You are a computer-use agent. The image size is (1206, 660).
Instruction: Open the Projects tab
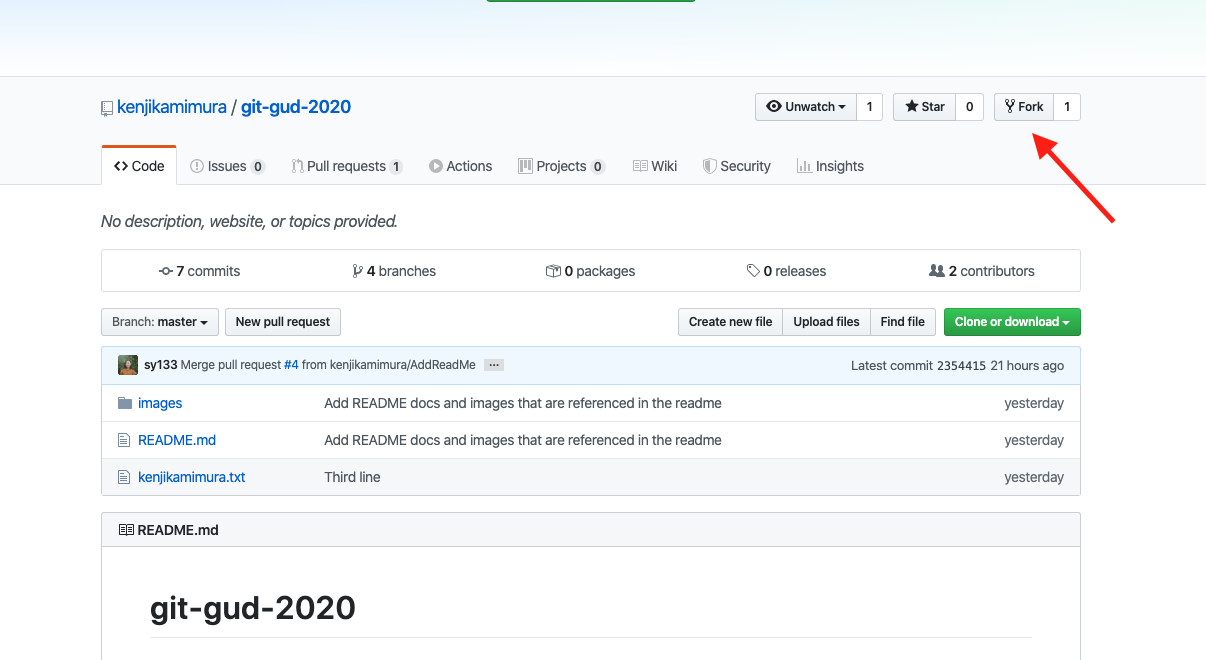[x=561, y=166]
